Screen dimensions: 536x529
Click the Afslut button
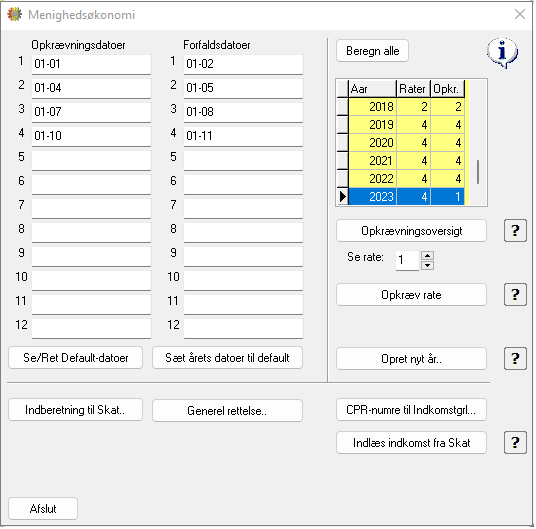click(43, 509)
